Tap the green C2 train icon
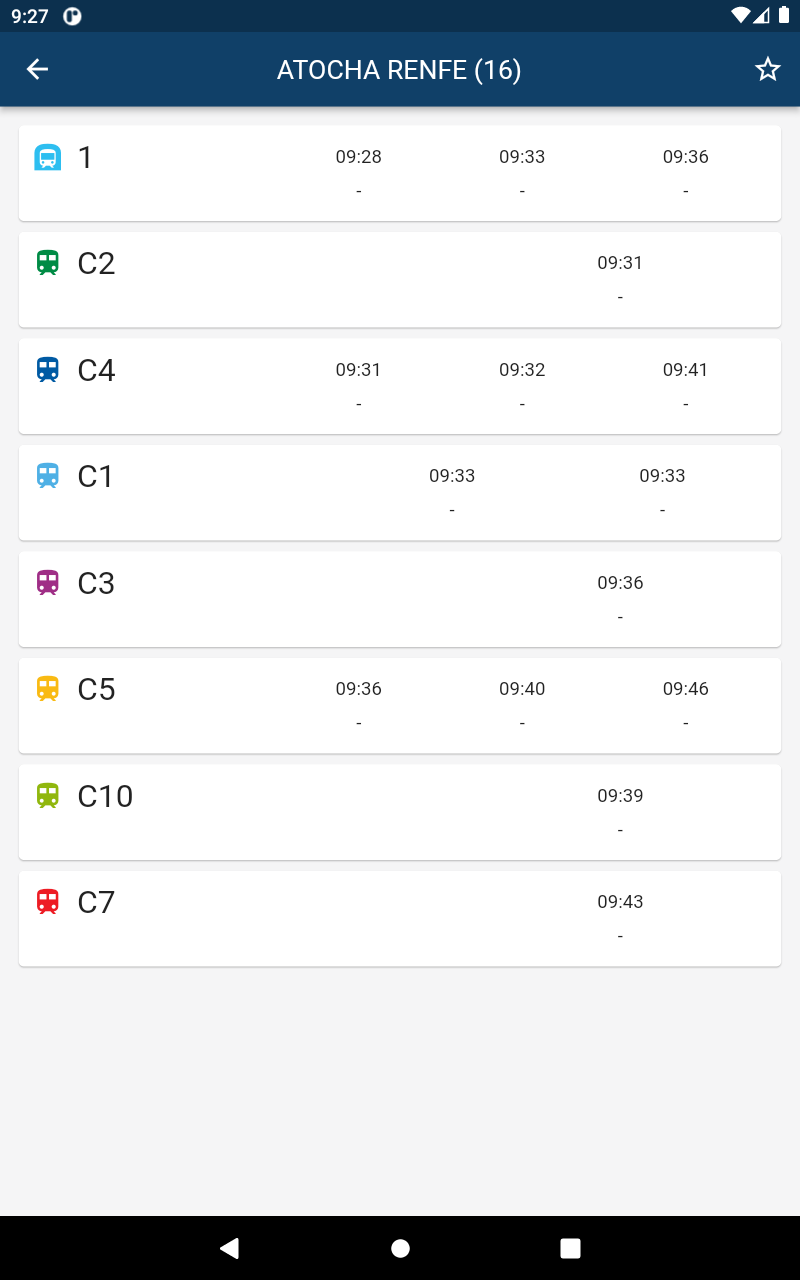Screen dimensions: 800x1280 (x=48, y=263)
